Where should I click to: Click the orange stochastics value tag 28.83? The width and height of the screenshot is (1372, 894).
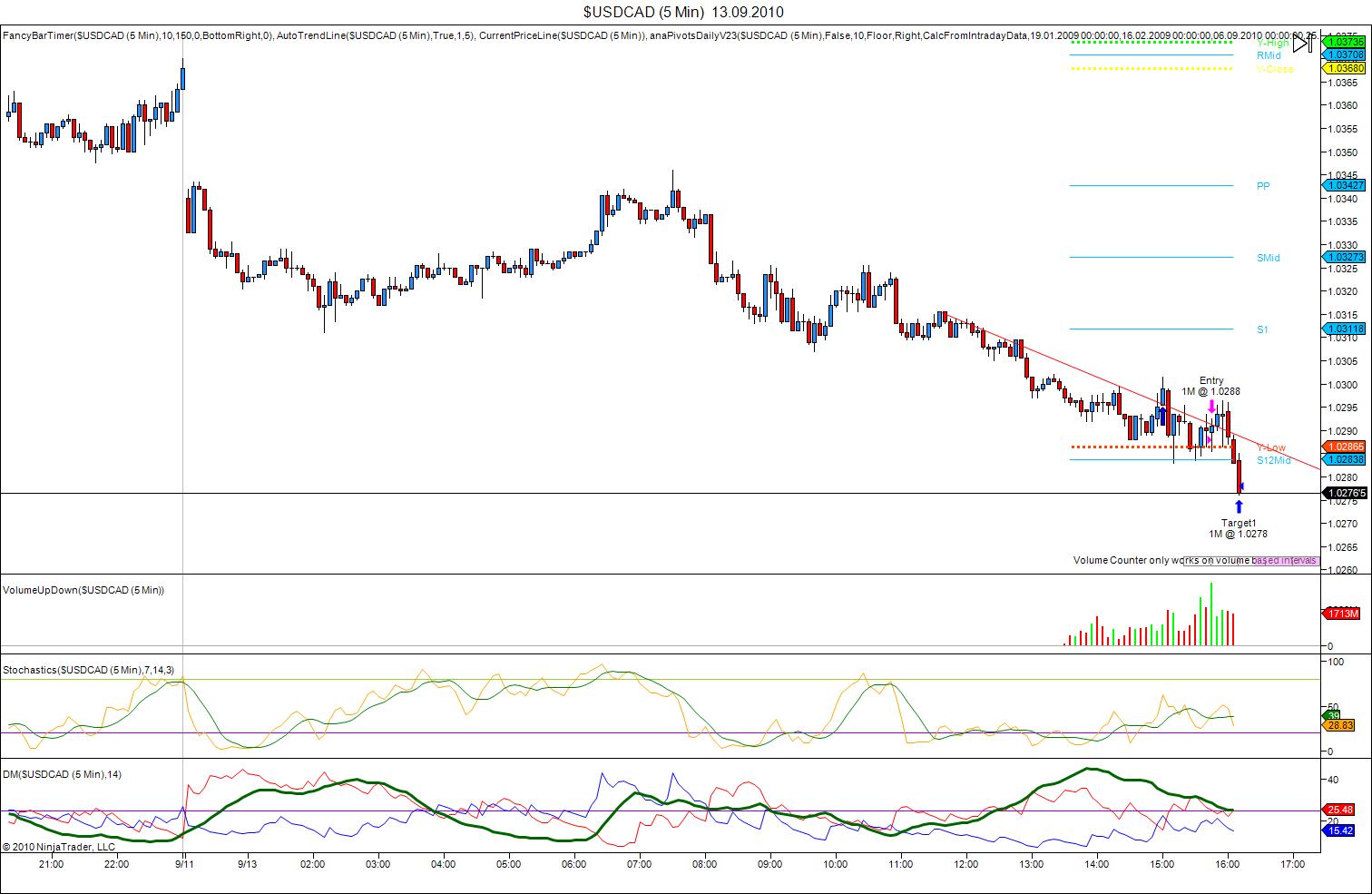[x=1340, y=725]
